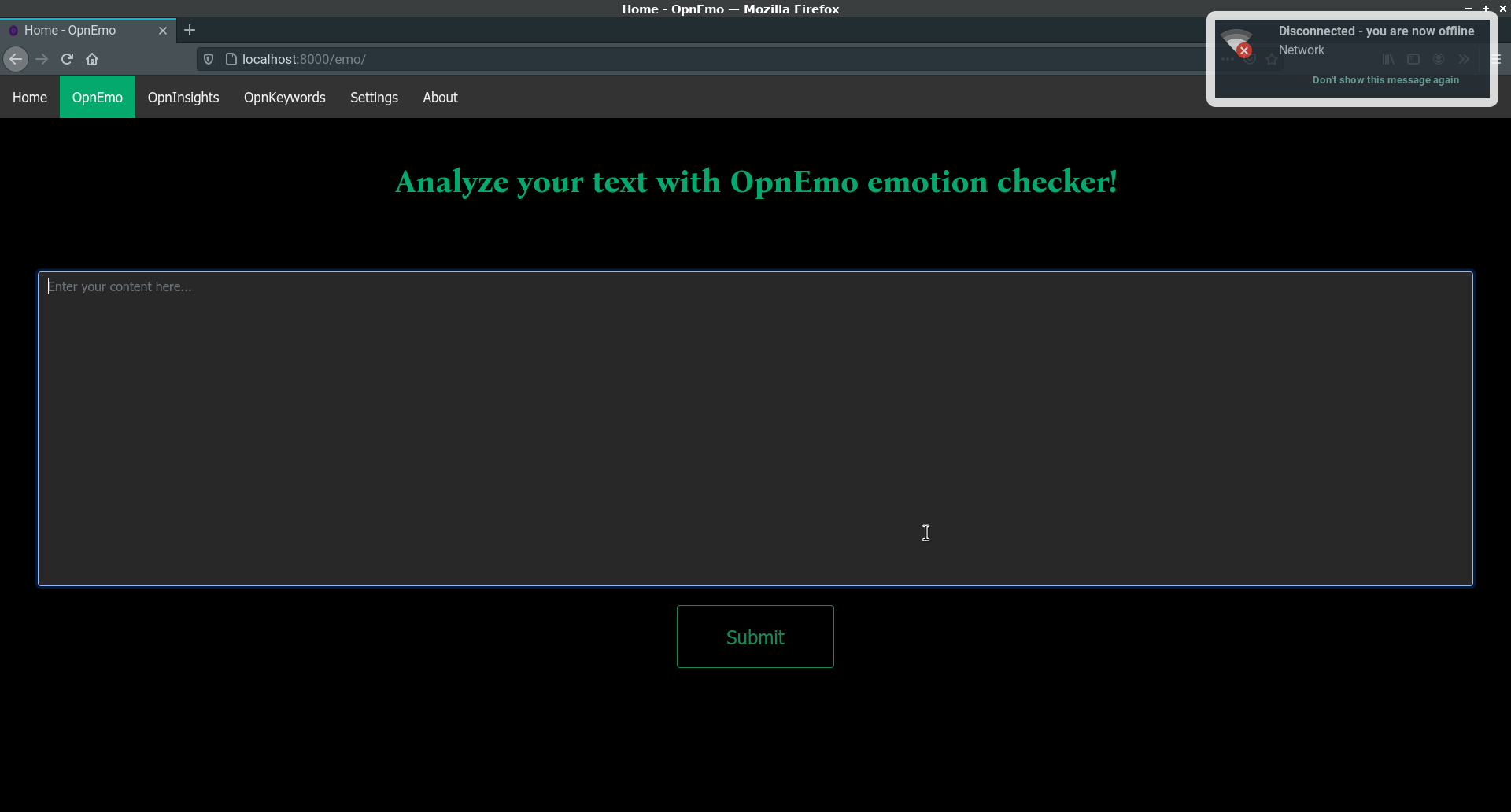
Task: Click the reload page icon
Action: 67,59
